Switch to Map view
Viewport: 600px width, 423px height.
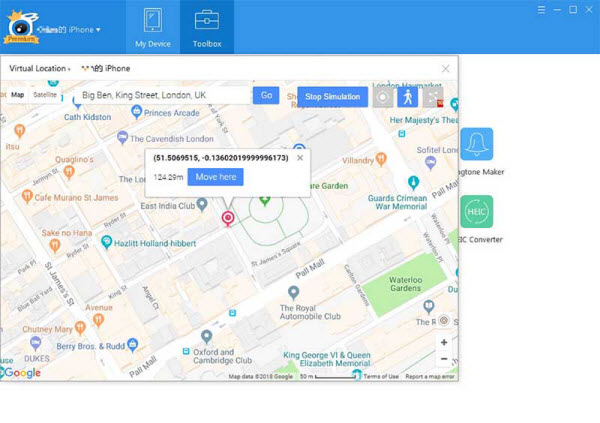point(18,95)
